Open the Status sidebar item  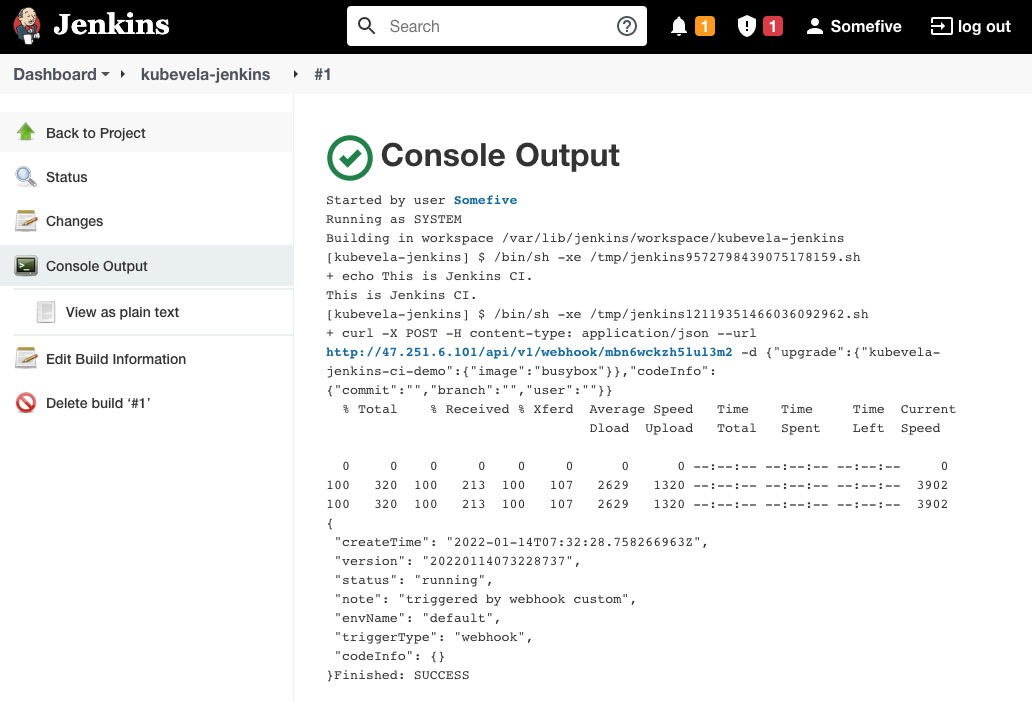coord(67,177)
